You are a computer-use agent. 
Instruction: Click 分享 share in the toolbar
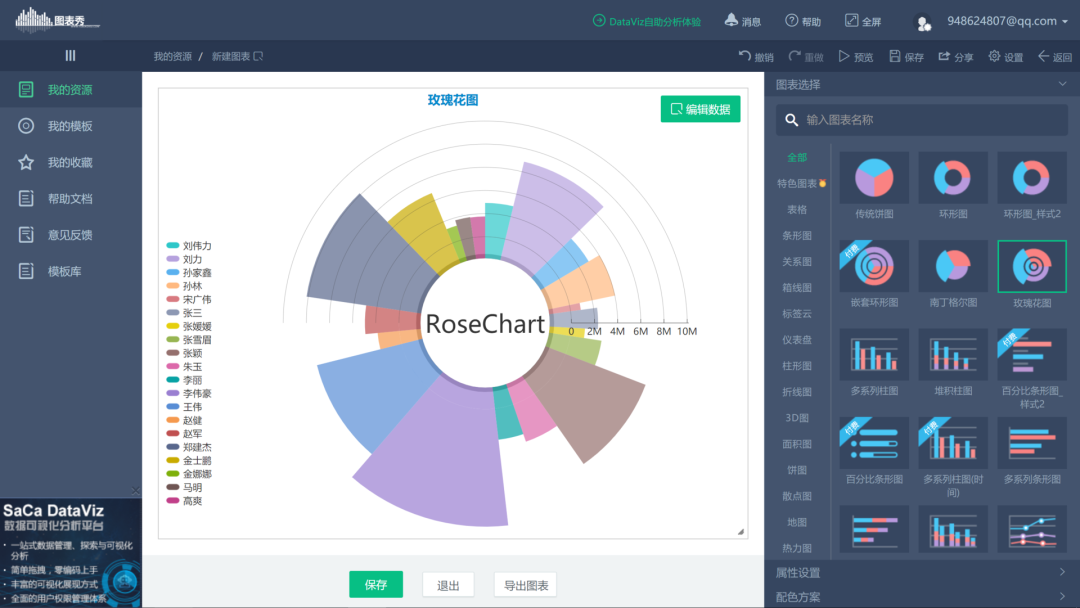[x=956, y=56]
